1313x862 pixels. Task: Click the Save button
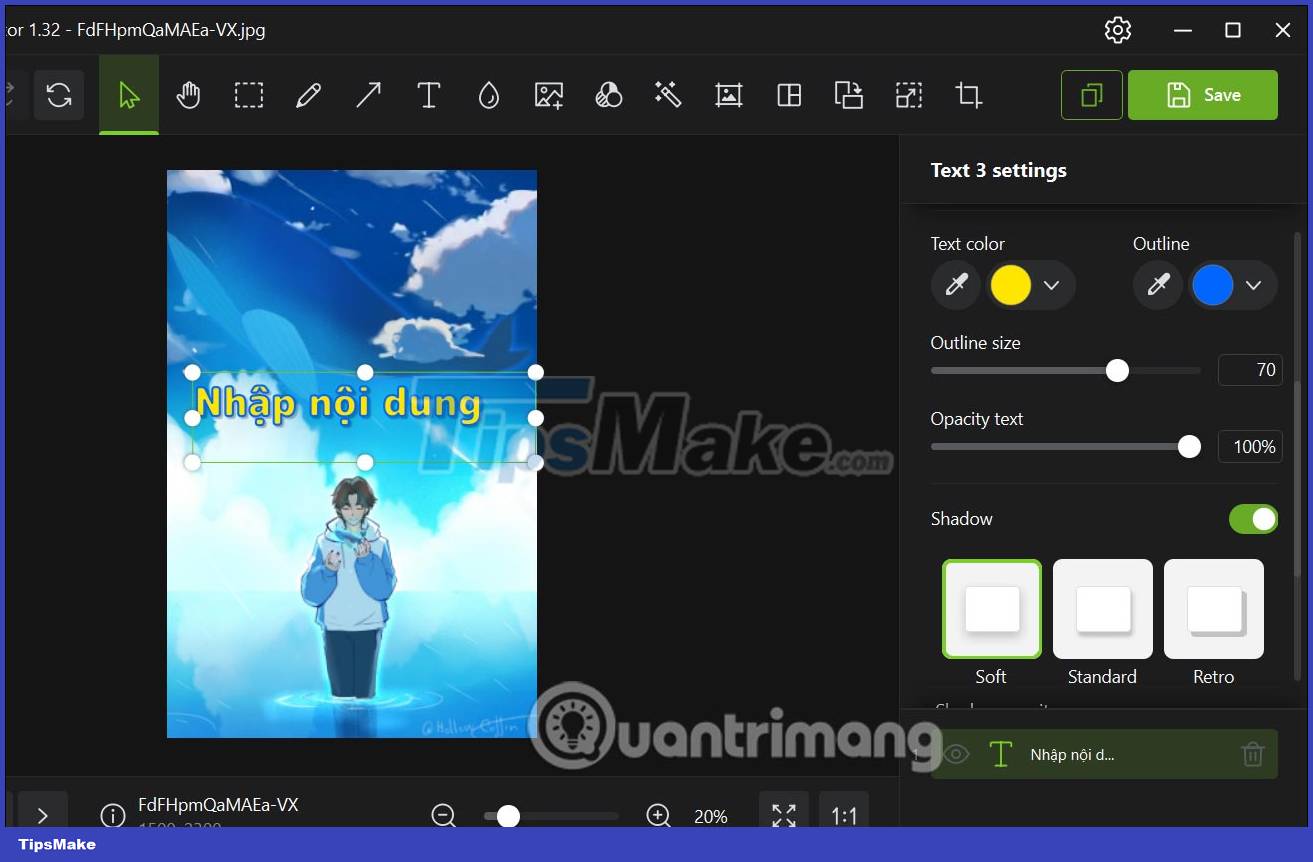click(x=1203, y=95)
